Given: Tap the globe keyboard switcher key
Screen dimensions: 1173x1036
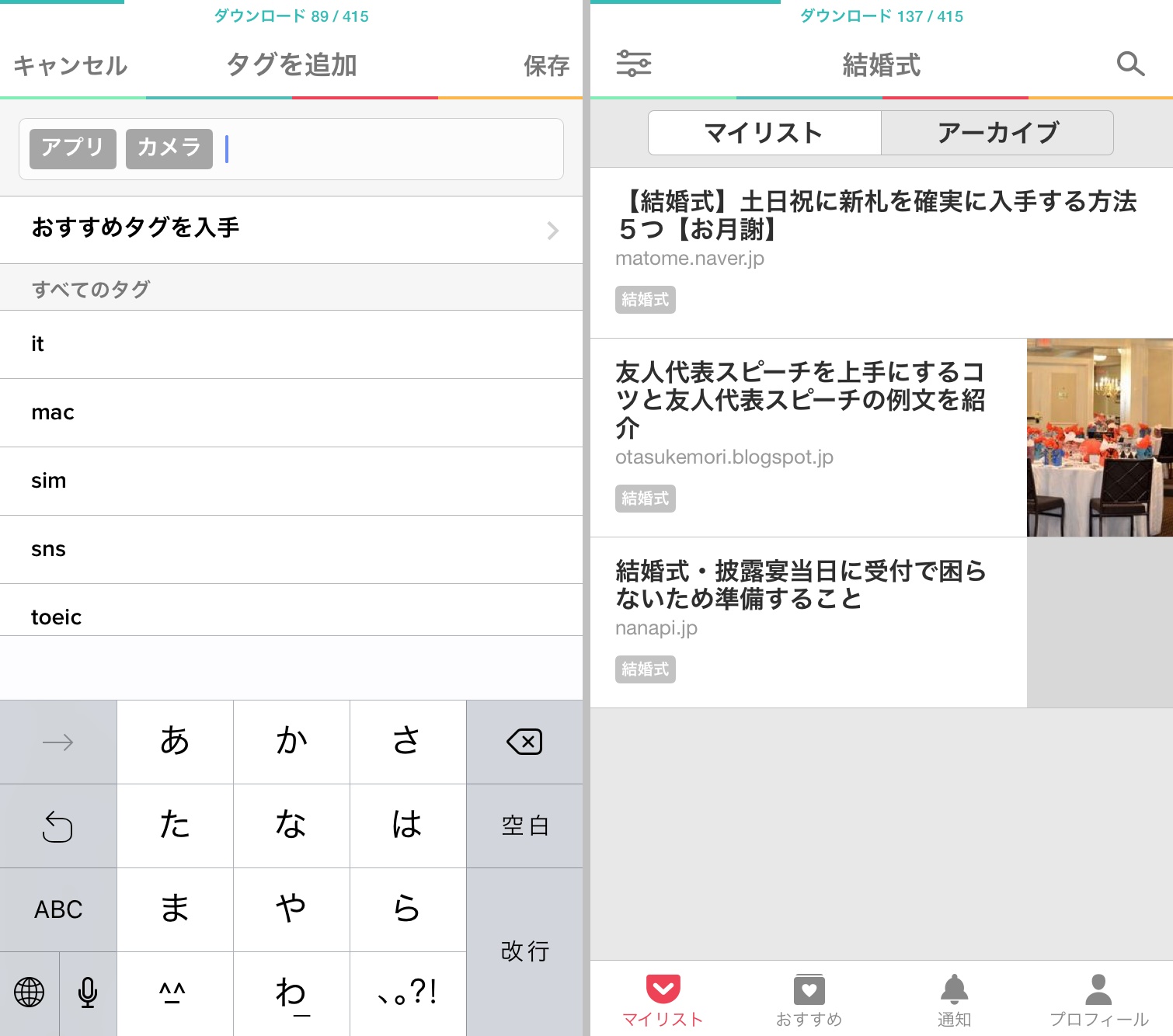Looking at the screenshot, I should pyautogui.click(x=30, y=993).
